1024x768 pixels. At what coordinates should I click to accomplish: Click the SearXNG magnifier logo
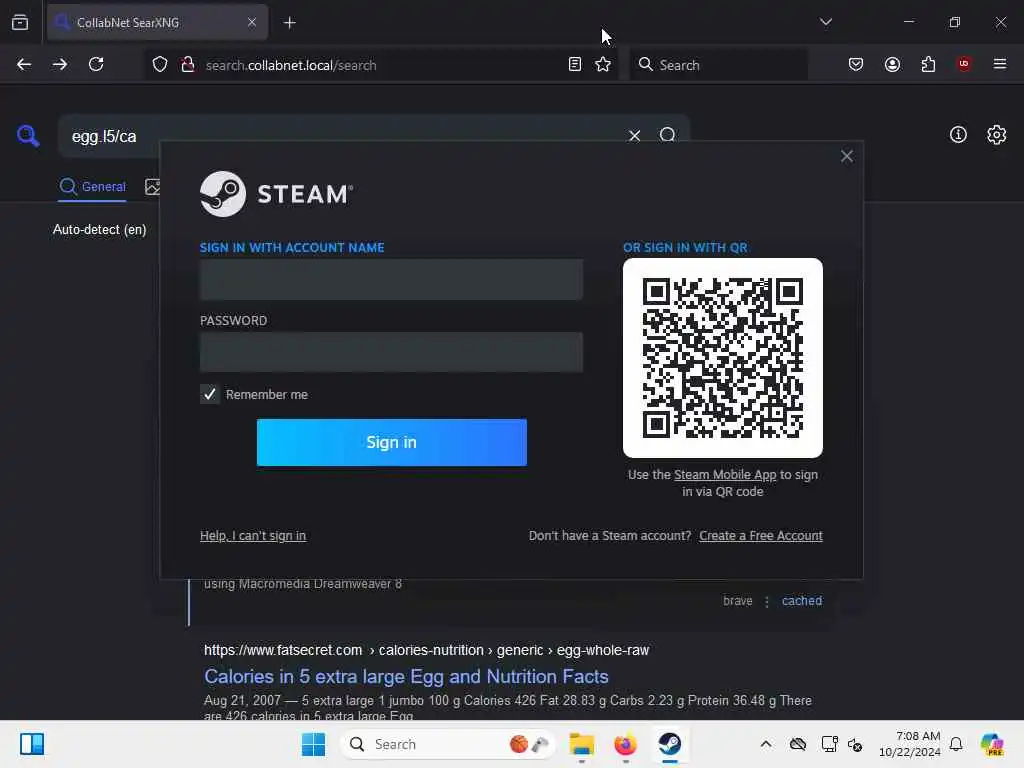point(28,136)
